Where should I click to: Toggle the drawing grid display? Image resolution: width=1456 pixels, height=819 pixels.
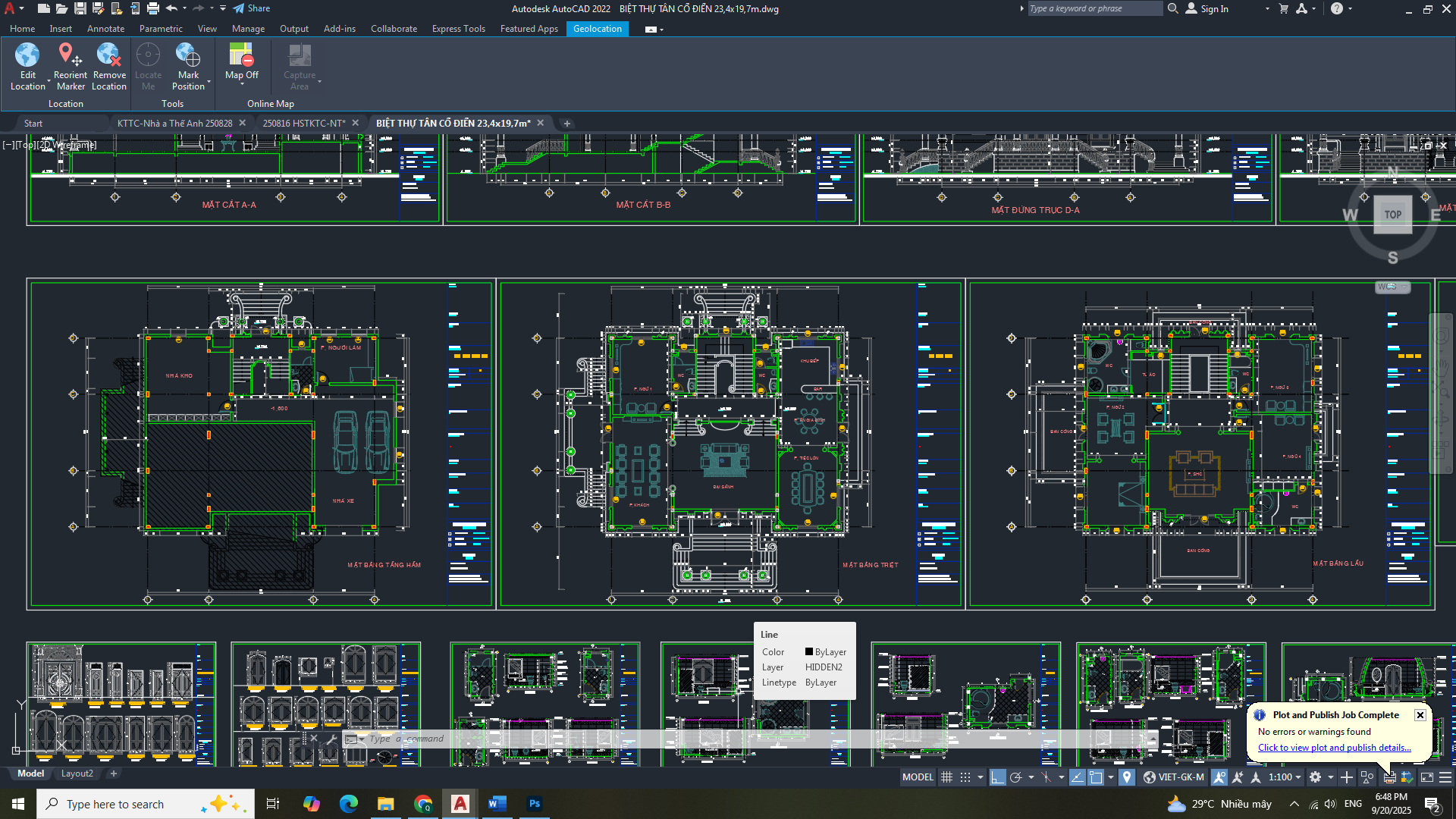[x=946, y=777]
